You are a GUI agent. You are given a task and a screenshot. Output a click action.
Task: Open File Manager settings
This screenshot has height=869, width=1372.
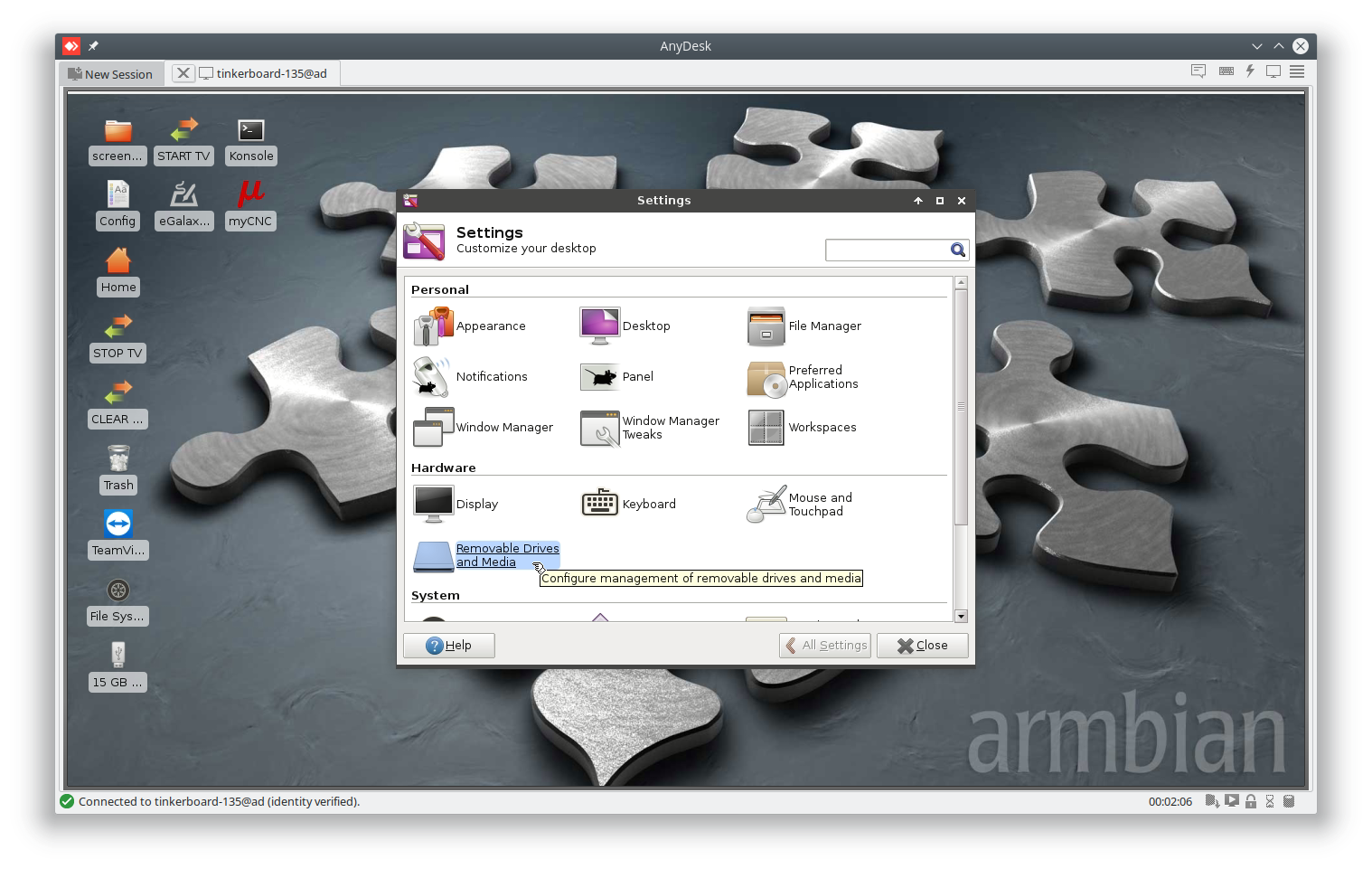[804, 326]
